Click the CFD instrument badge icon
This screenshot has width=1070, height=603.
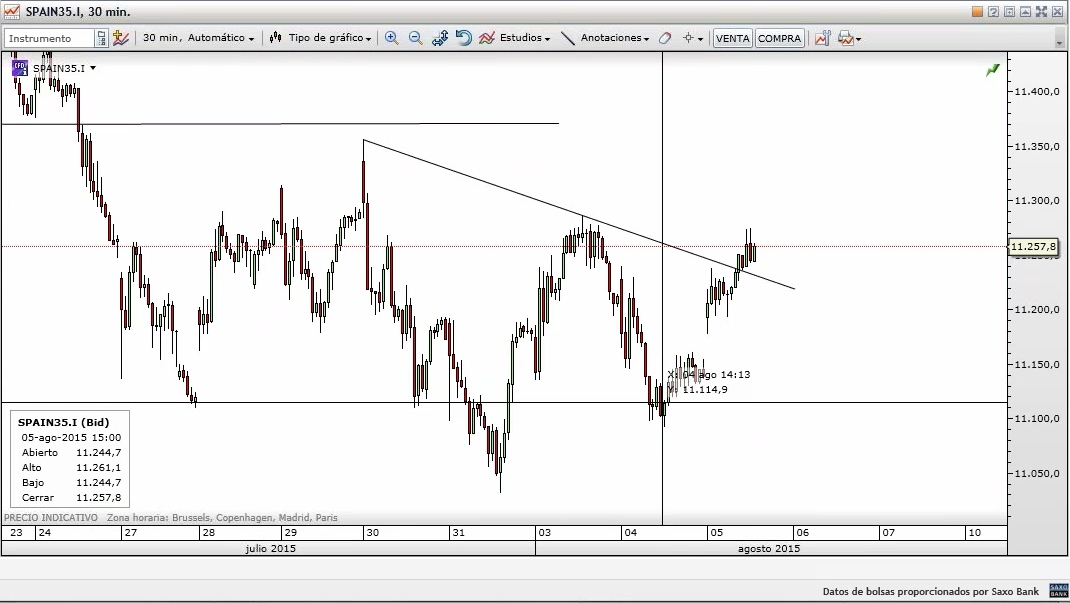click(x=19, y=68)
